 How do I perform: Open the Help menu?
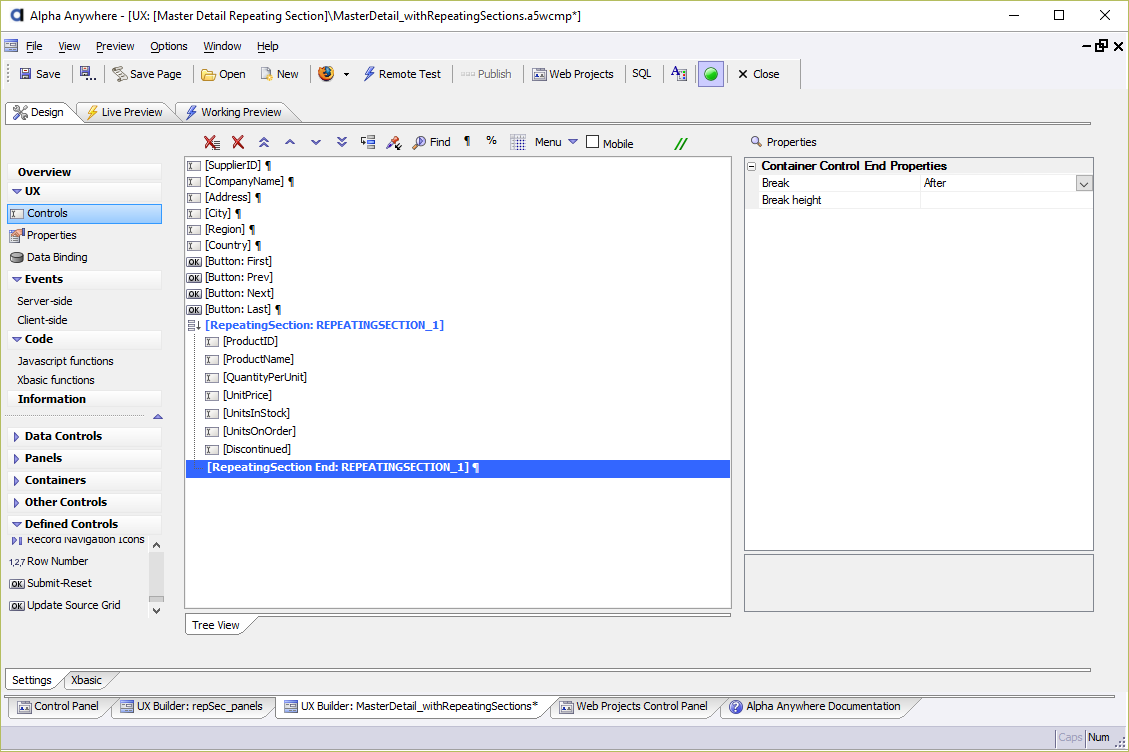267,46
